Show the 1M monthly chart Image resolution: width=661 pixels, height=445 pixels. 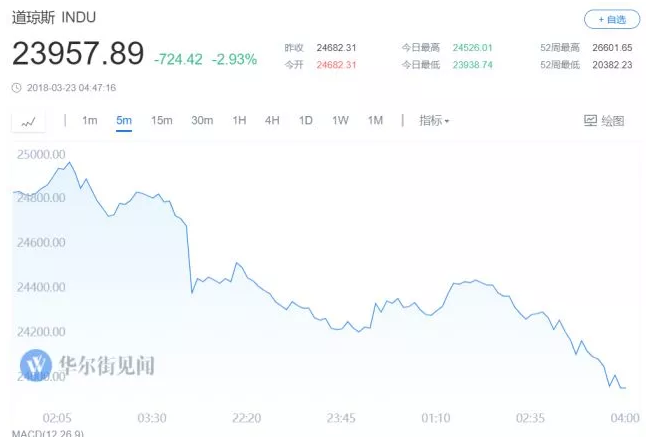(x=375, y=121)
